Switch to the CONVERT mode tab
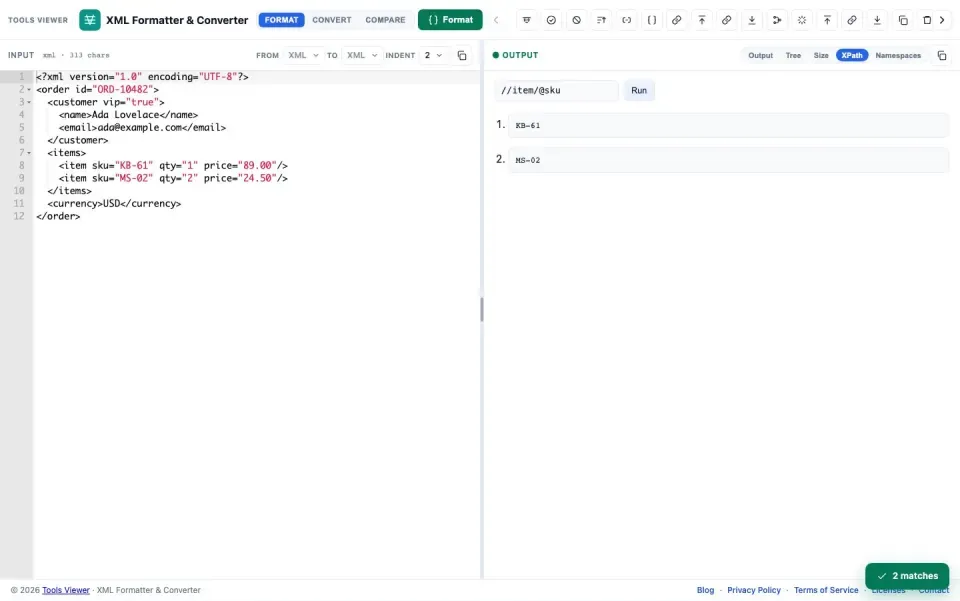The width and height of the screenshot is (960, 601). click(x=332, y=20)
